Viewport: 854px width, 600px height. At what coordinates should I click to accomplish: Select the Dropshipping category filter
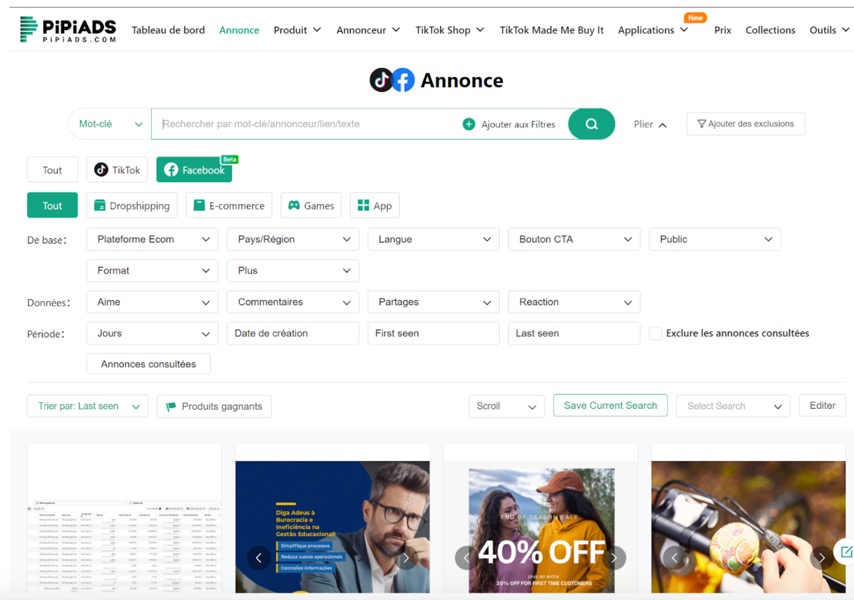click(x=131, y=206)
